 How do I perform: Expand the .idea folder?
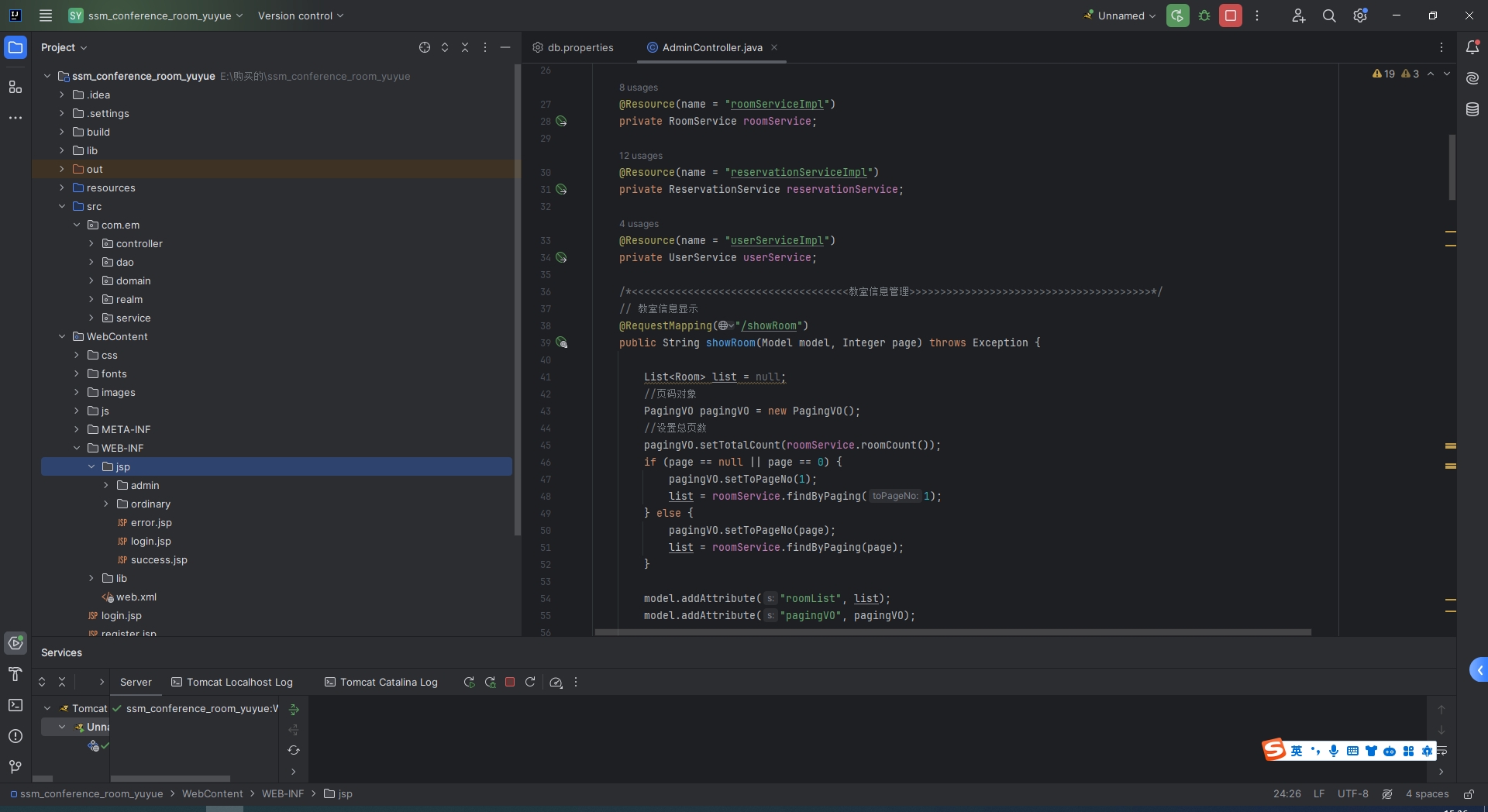62,95
